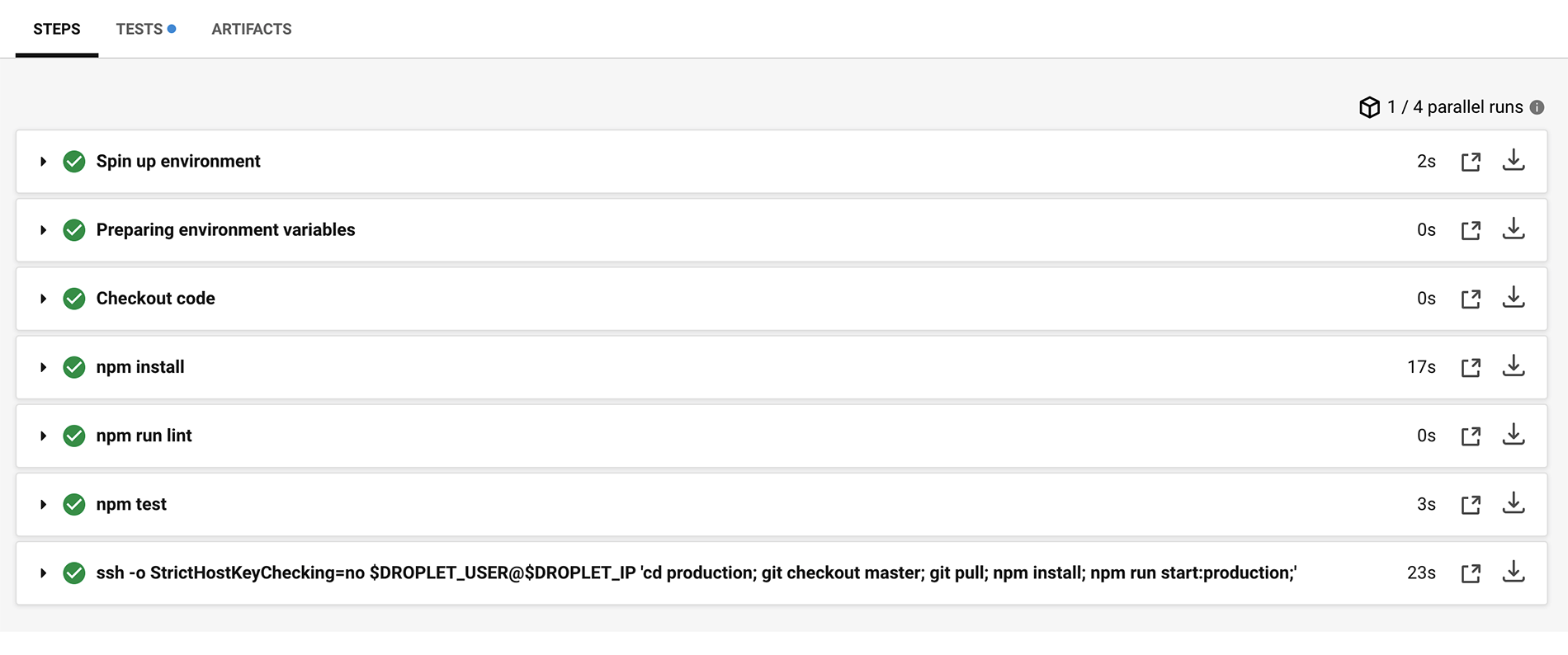Image resolution: width=1568 pixels, height=655 pixels.
Task: Download the ssh deploy step output
Action: (x=1514, y=572)
